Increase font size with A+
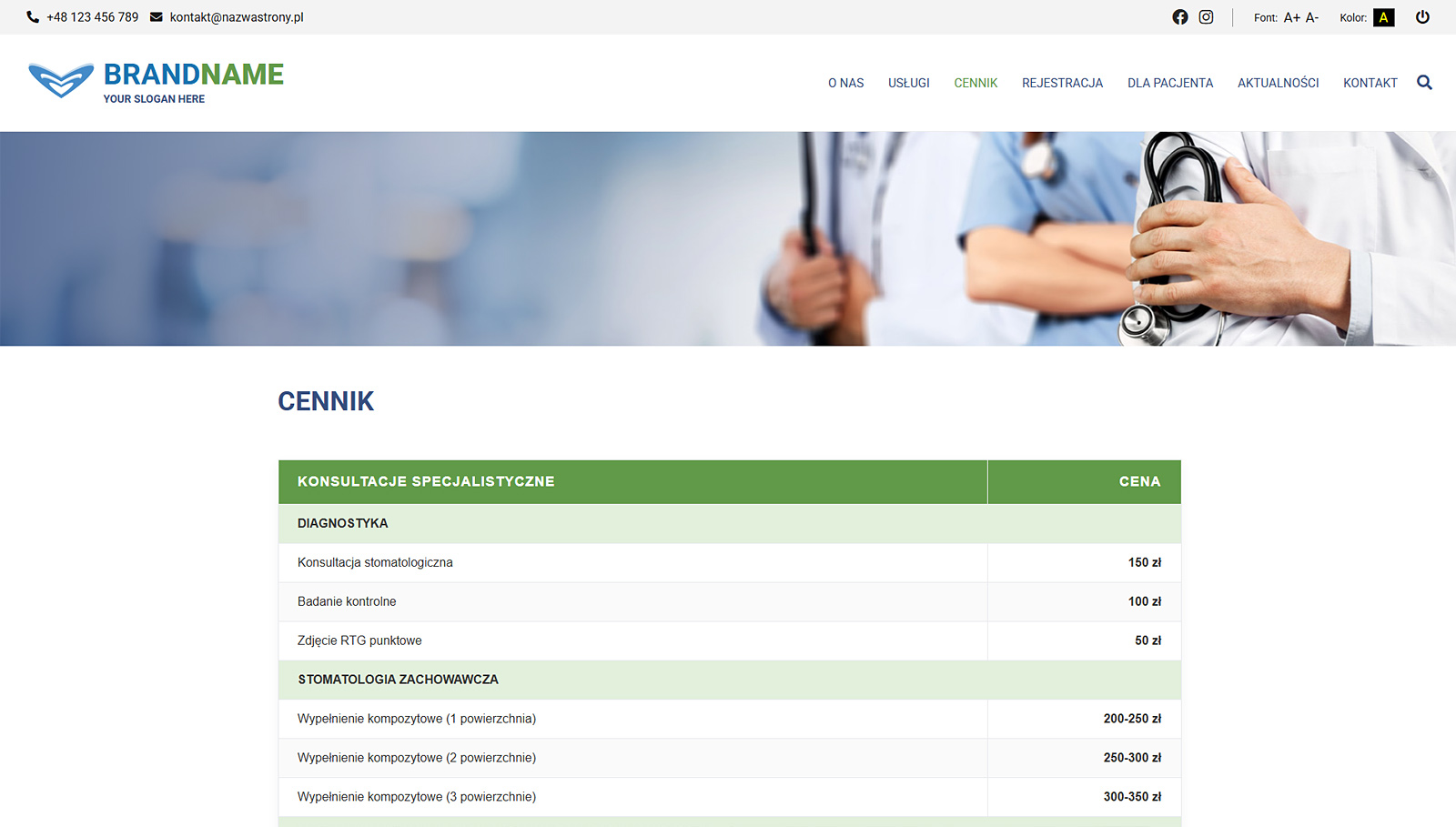This screenshot has width=1456, height=827. coord(1291,17)
